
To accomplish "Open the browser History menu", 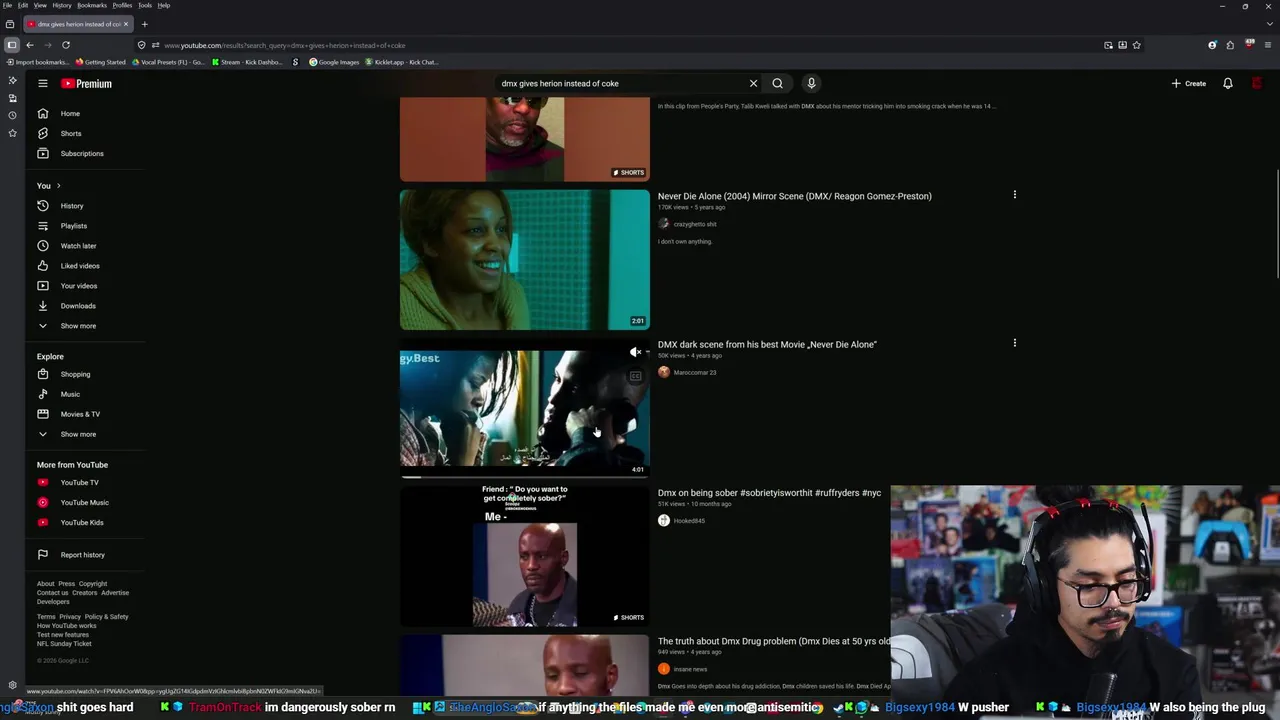I will (62, 5).
